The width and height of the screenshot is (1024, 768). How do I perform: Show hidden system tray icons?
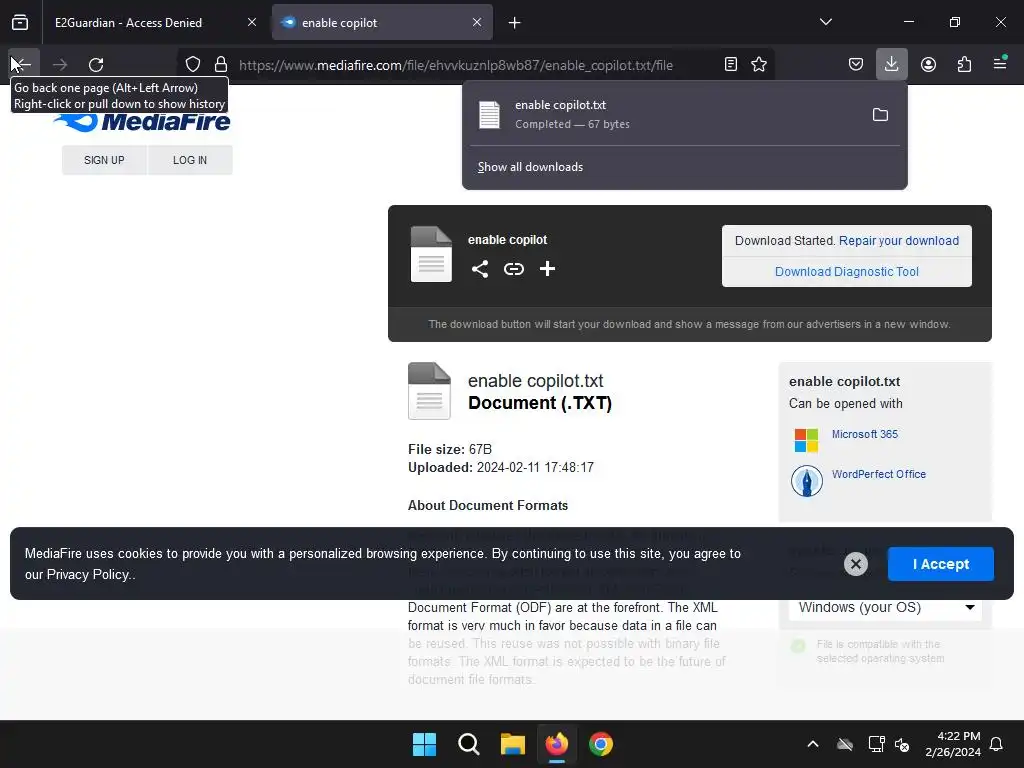(x=813, y=744)
